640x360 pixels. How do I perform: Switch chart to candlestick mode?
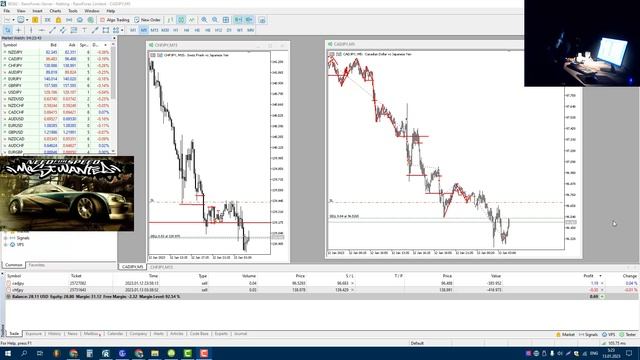click(x=181, y=20)
